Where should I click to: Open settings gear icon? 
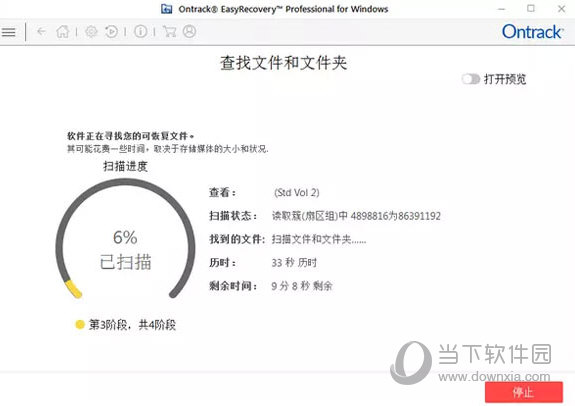(x=91, y=32)
